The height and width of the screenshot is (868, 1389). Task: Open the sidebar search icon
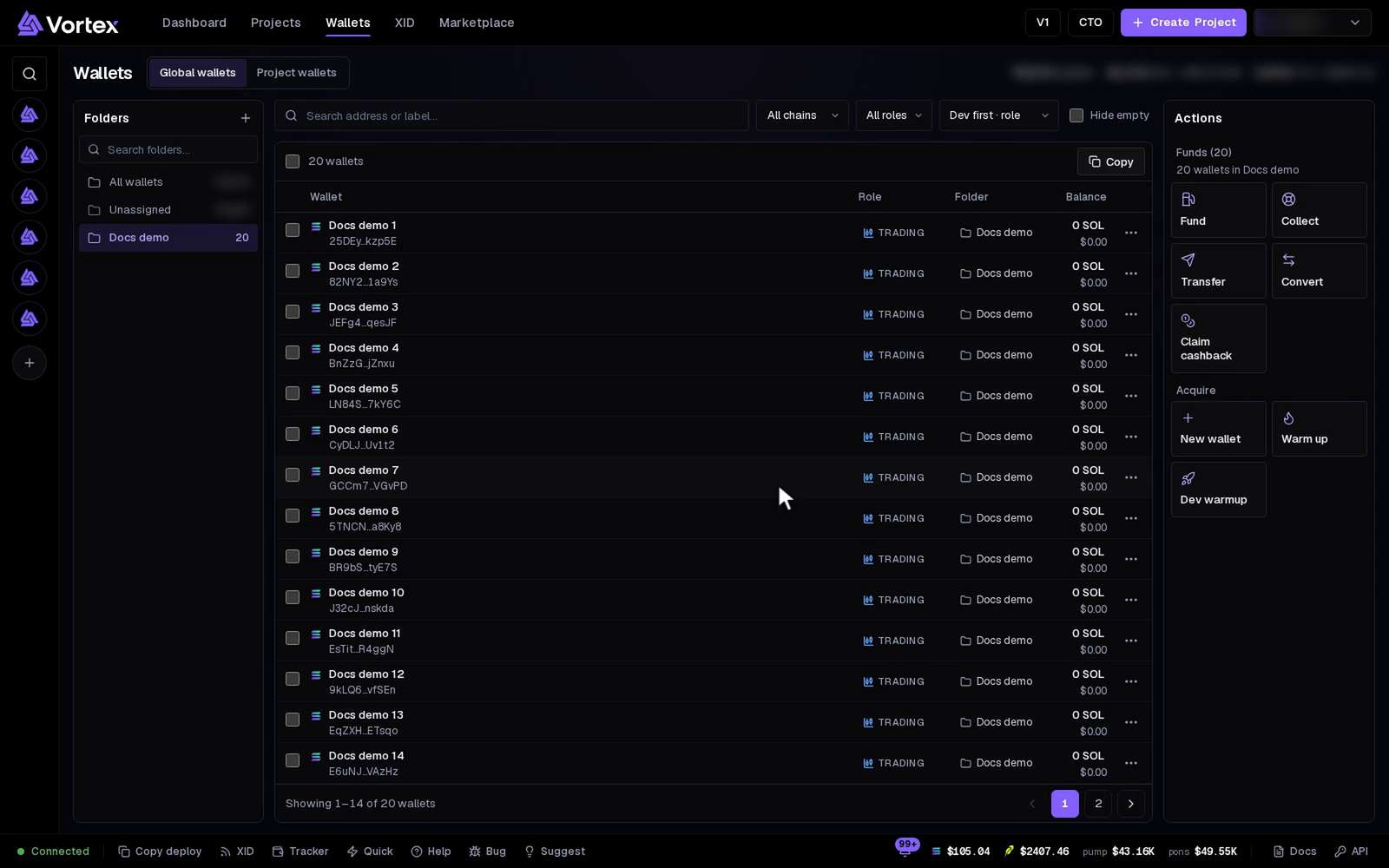(30, 74)
